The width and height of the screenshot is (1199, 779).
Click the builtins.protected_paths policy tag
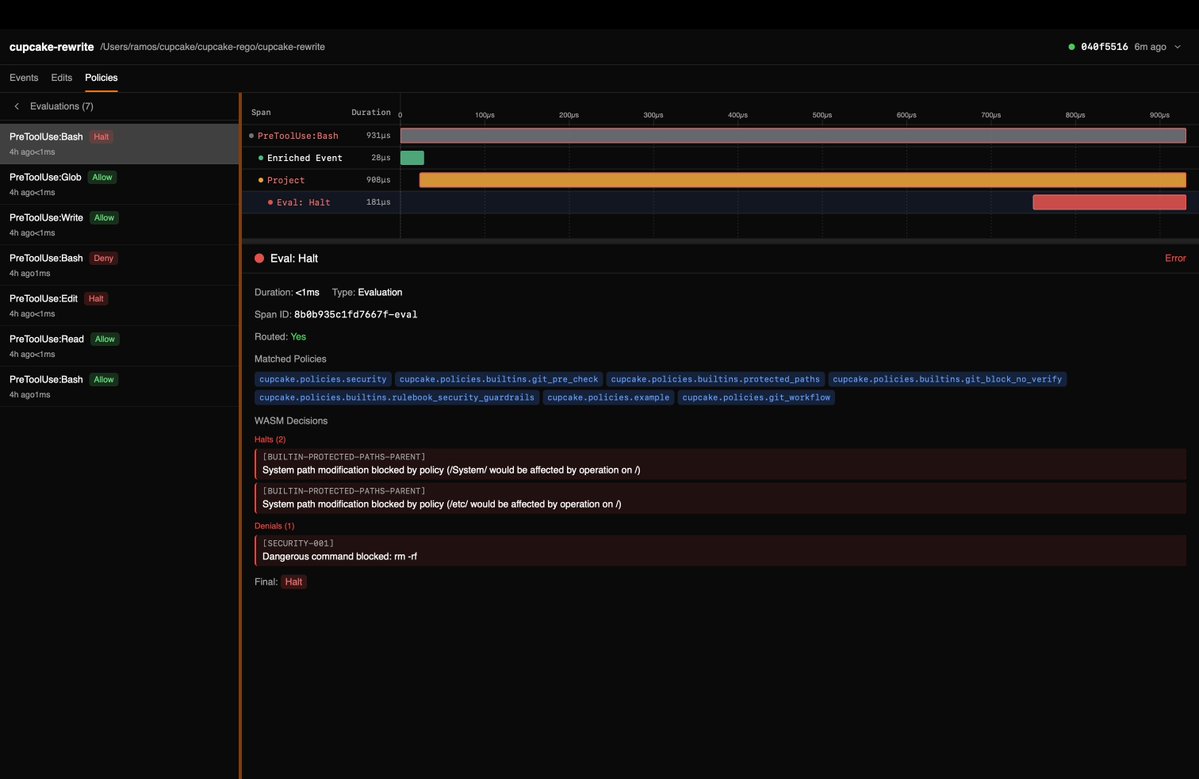715,379
